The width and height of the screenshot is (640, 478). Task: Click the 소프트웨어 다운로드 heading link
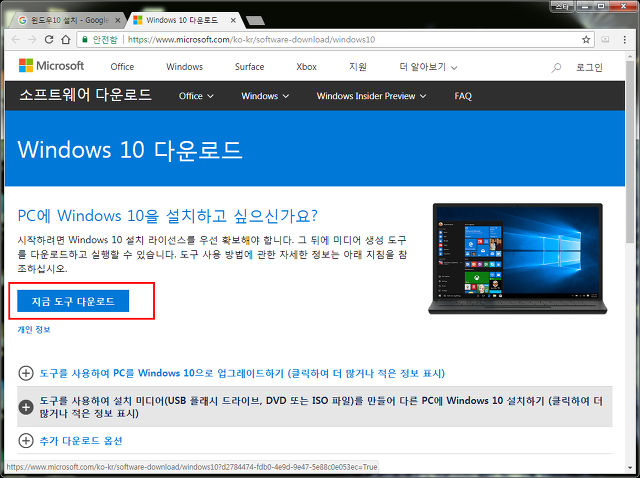[86, 95]
